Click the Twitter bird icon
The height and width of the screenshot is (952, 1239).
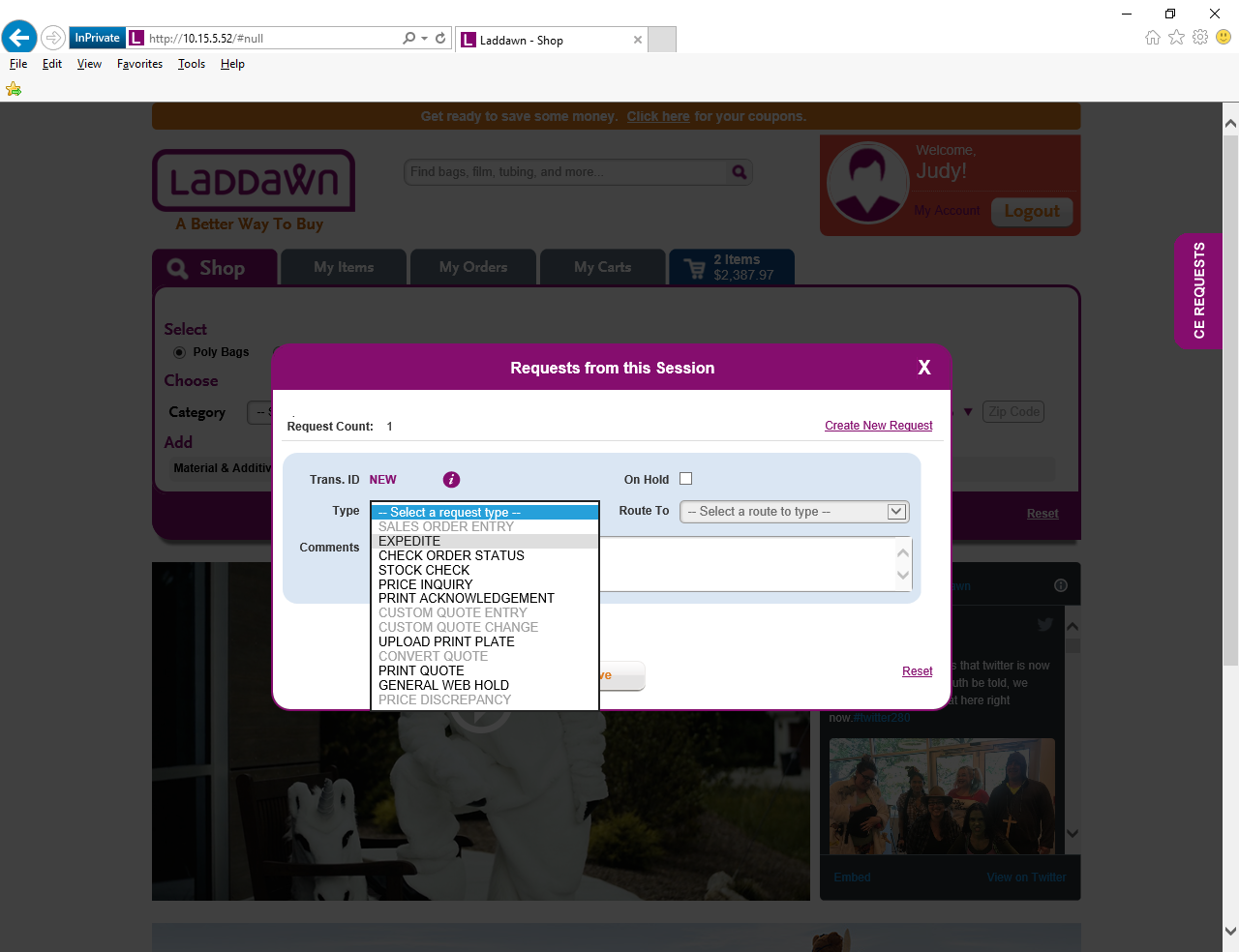click(1045, 625)
